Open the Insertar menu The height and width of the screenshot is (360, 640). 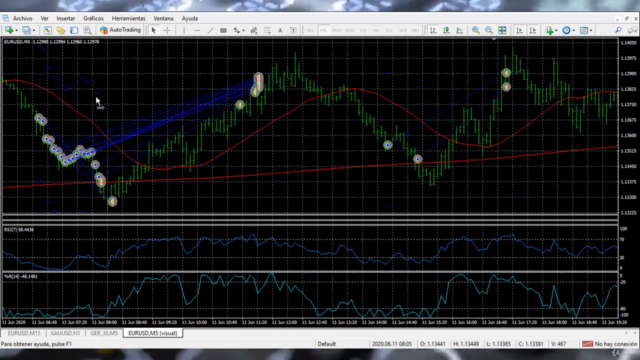[66, 18]
